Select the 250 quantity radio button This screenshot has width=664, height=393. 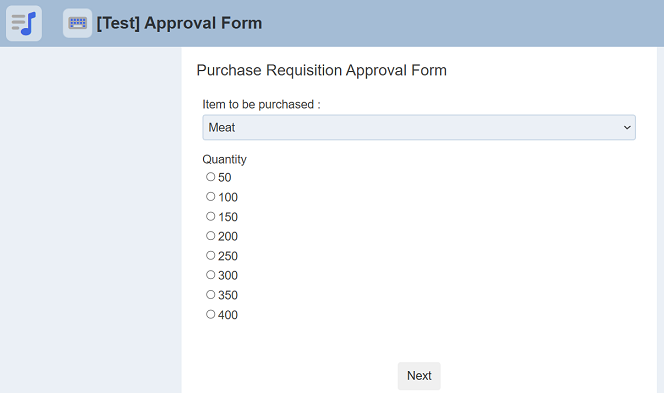point(210,255)
